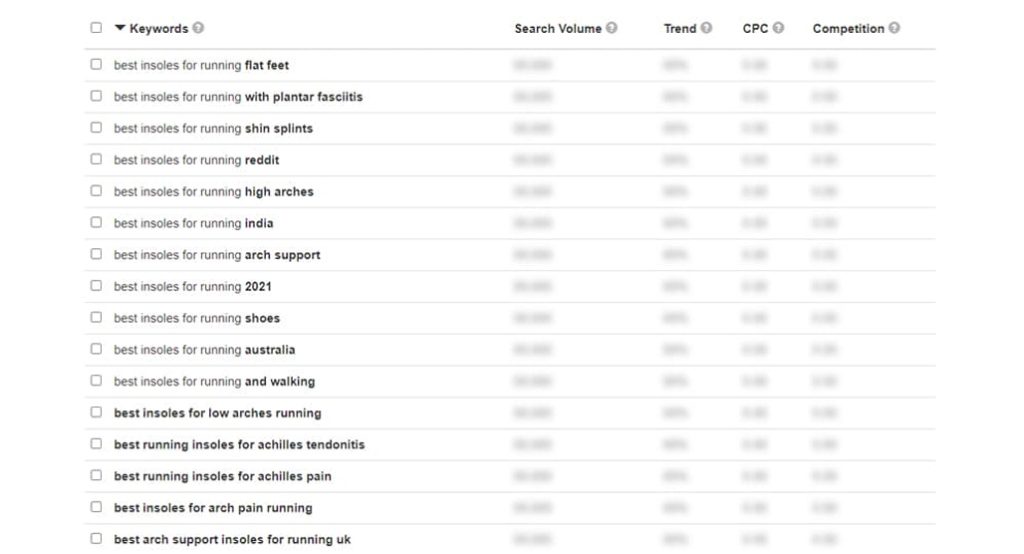Click the sort arrow beside Keywords header
The width and height of the screenshot is (1024, 554).
pyautogui.click(x=120, y=28)
